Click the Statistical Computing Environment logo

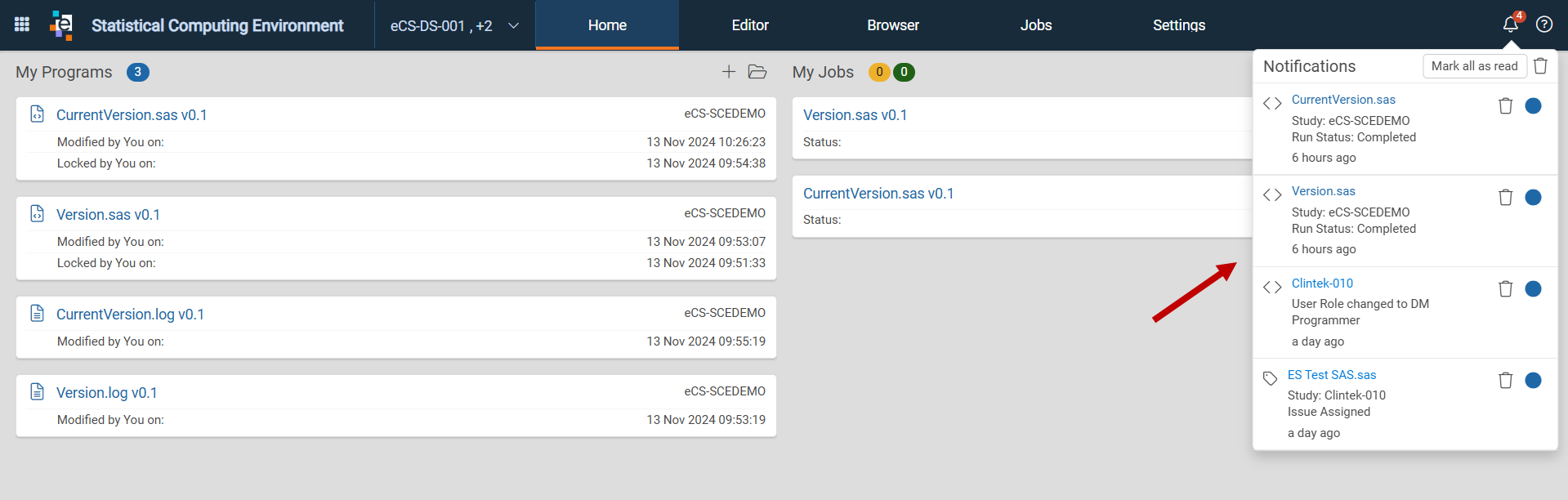61,25
